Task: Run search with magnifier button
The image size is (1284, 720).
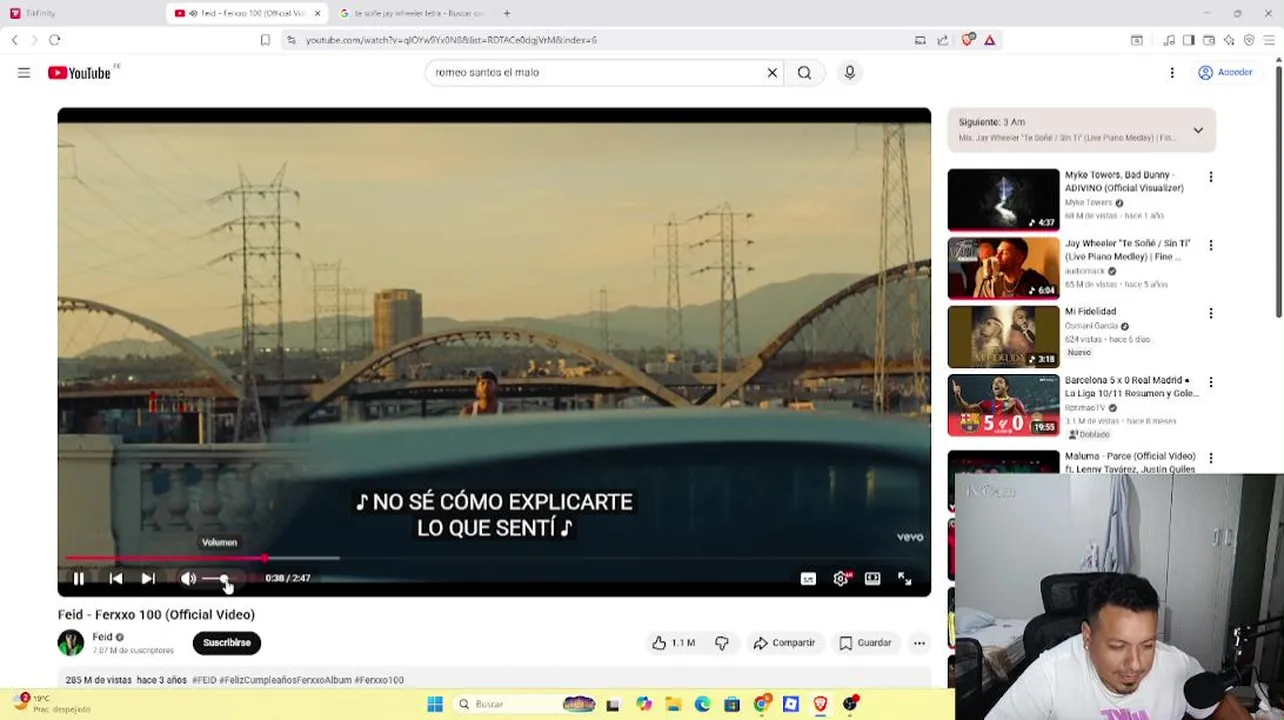Action: [804, 72]
